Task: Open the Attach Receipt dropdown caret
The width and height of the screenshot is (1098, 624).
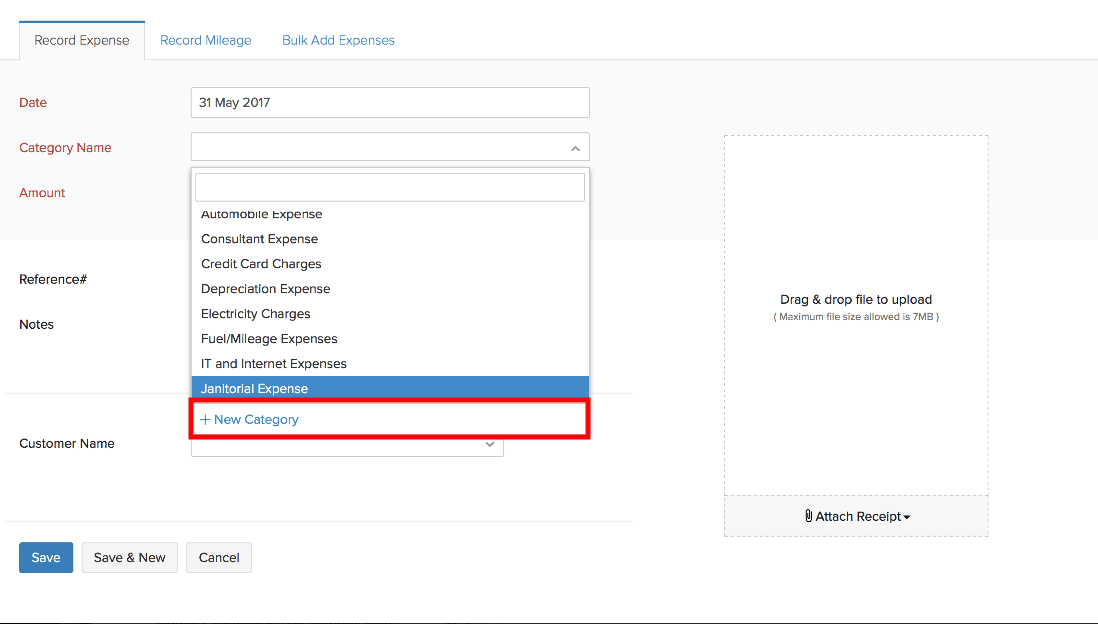Action: (907, 517)
